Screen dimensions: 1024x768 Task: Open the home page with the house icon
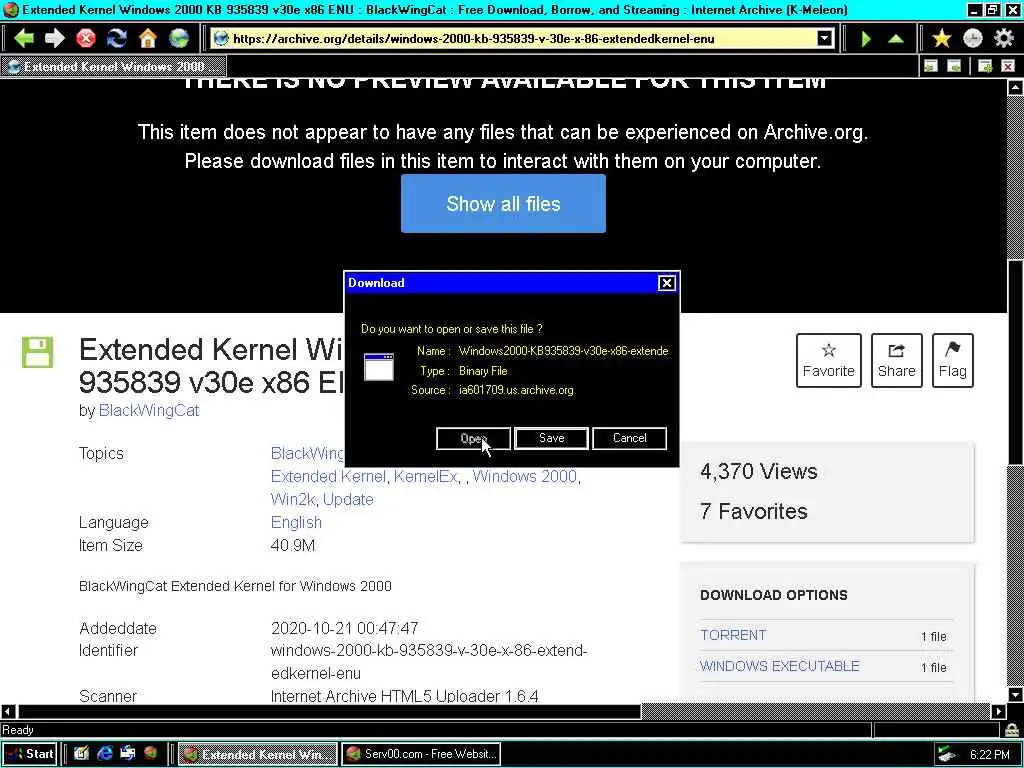coord(148,39)
